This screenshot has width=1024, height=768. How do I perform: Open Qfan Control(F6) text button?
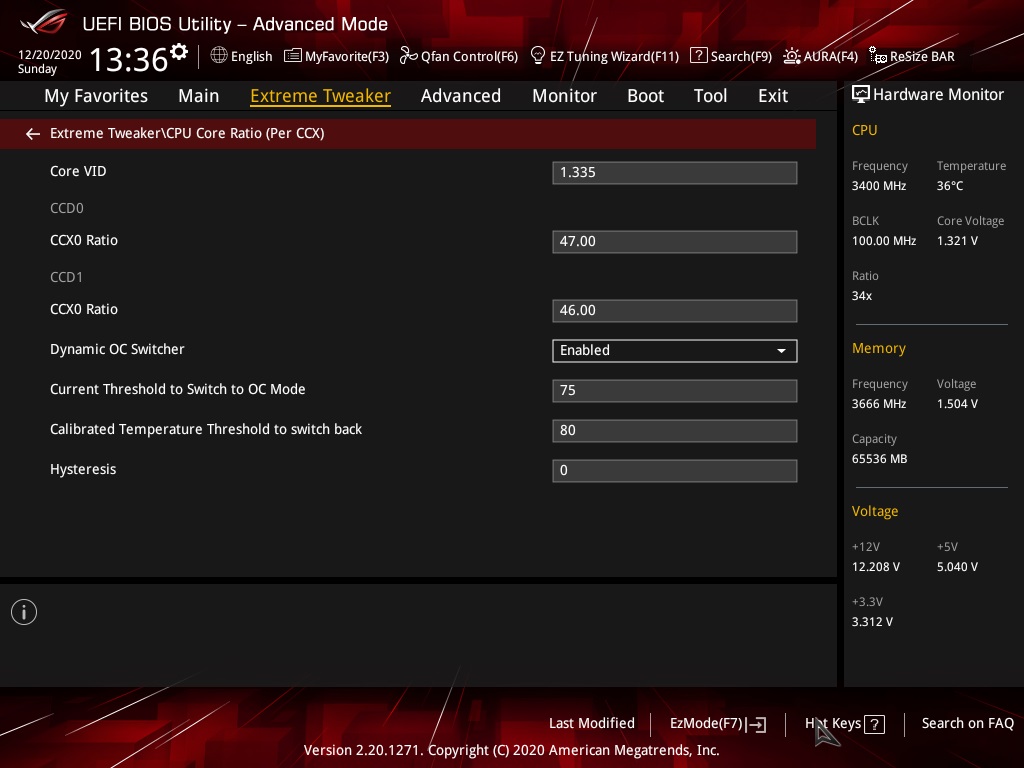click(470, 56)
